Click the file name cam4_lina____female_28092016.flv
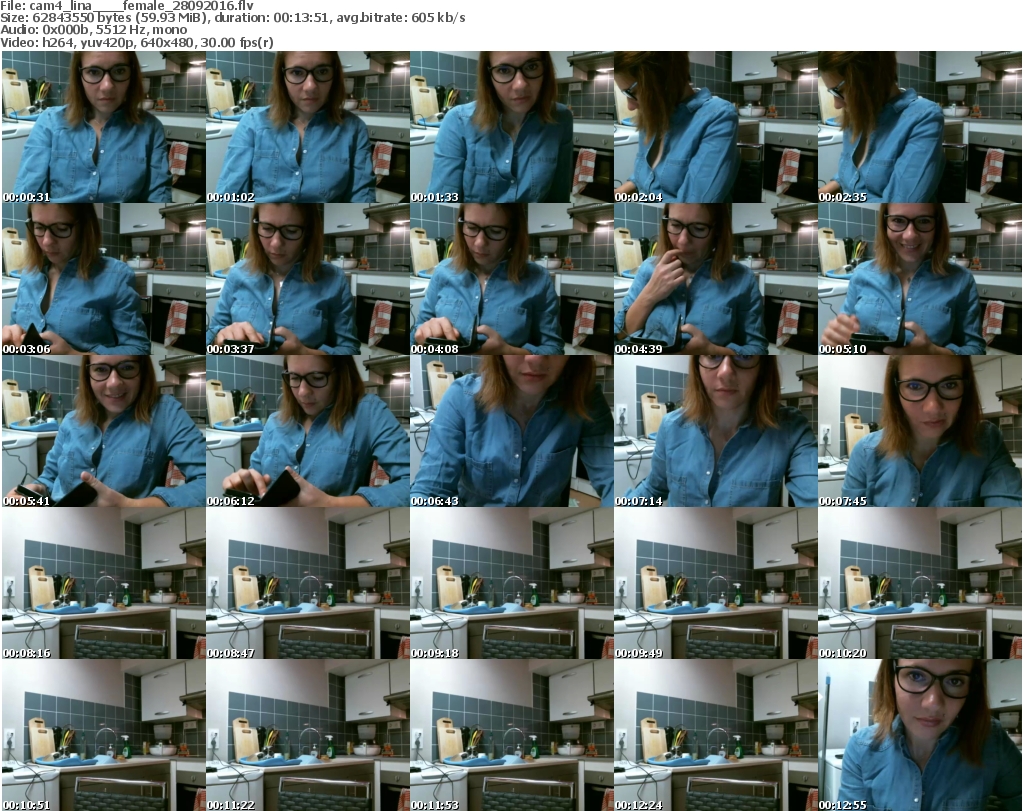 142,6
